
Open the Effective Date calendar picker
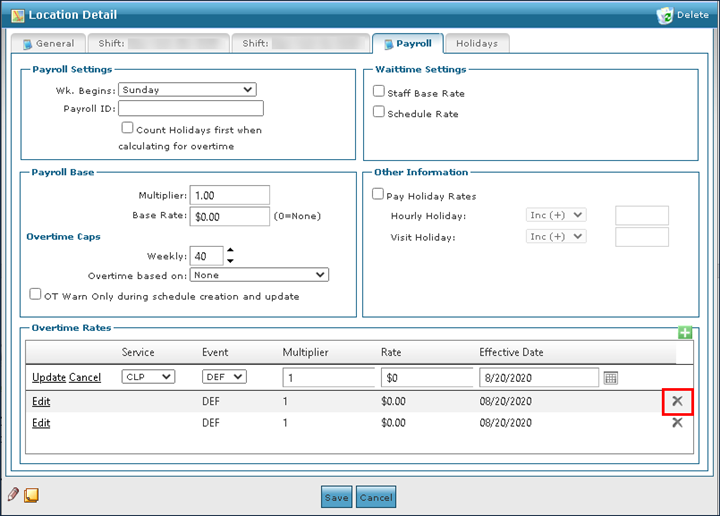pos(611,377)
